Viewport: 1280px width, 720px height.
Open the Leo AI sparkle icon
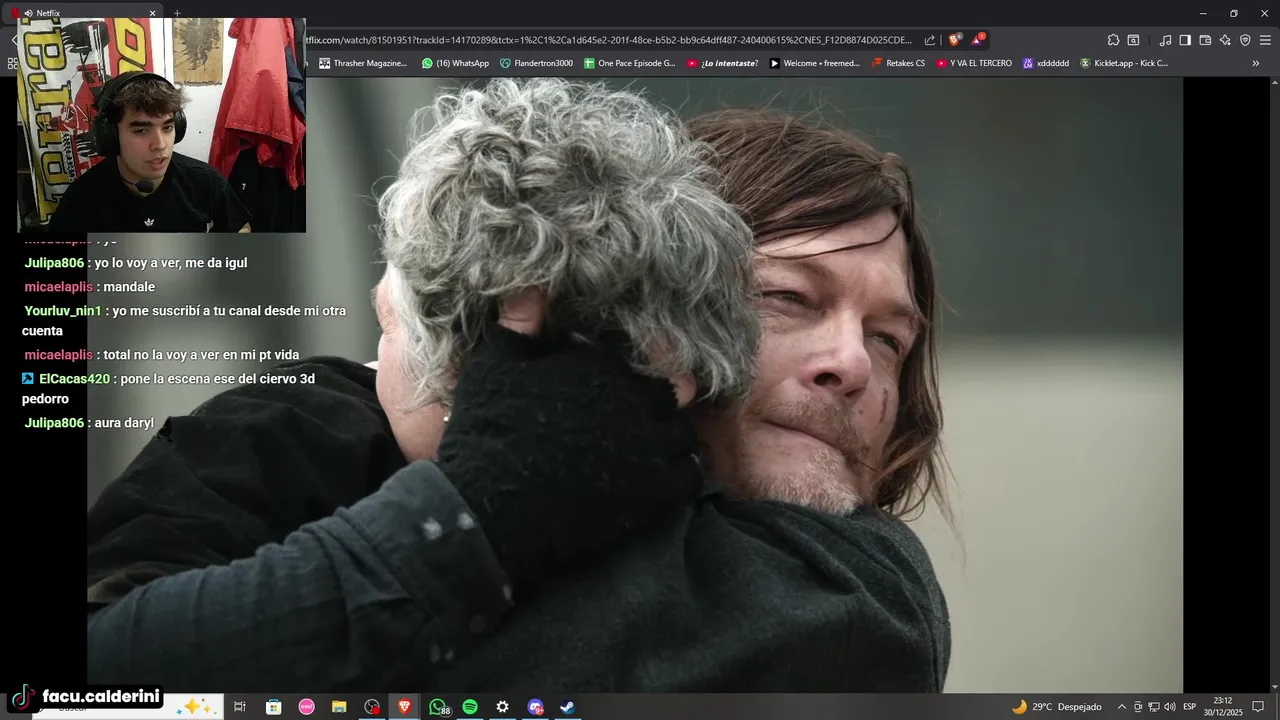coord(1225,40)
